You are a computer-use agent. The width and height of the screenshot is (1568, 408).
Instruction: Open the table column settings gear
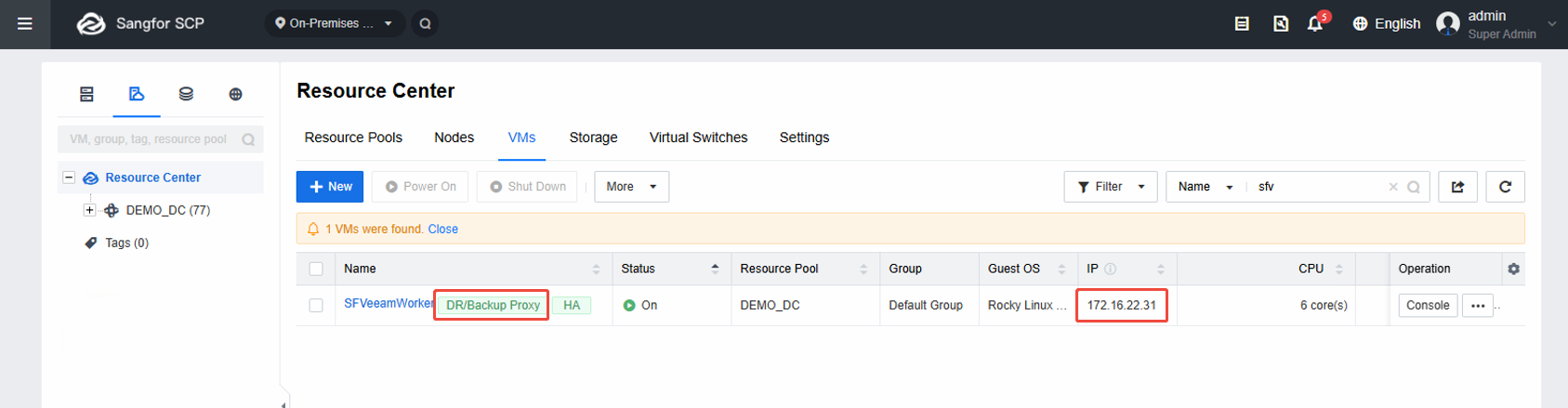1513,269
